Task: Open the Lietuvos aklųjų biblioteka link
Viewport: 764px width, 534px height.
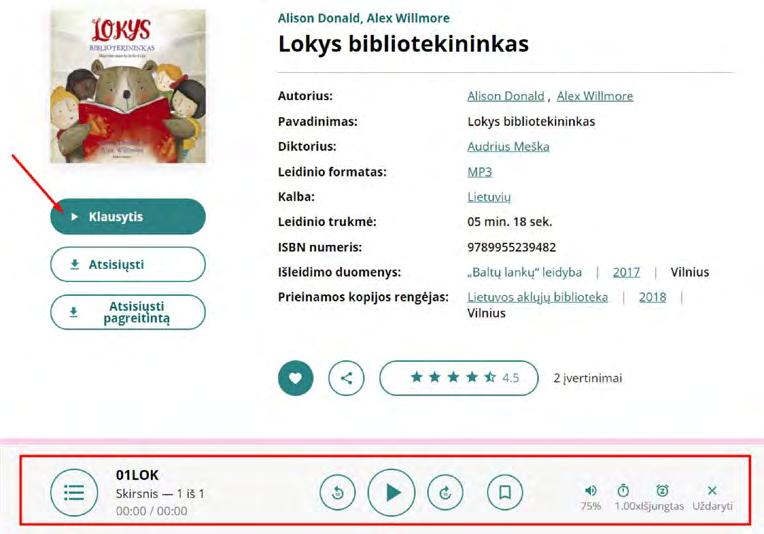Action: (x=537, y=297)
